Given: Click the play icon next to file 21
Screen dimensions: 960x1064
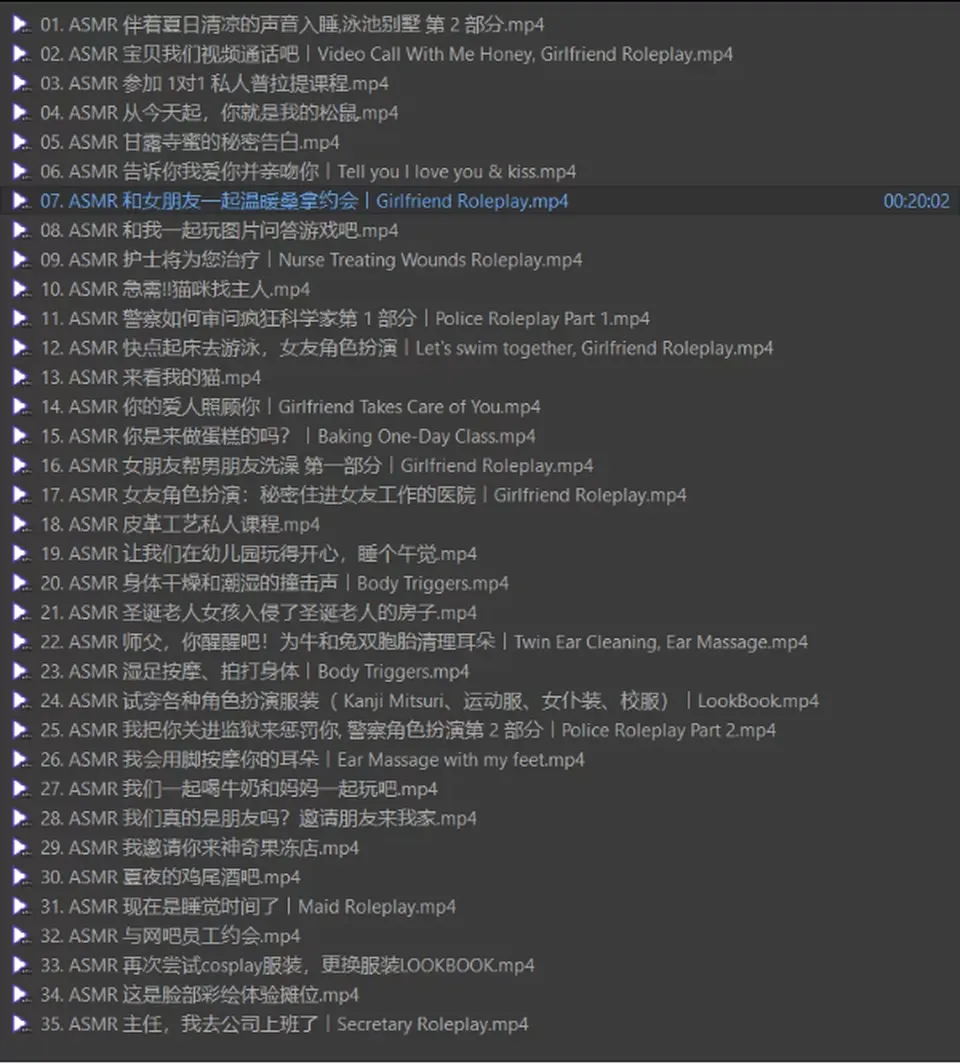Looking at the screenshot, I should pos(22,613).
